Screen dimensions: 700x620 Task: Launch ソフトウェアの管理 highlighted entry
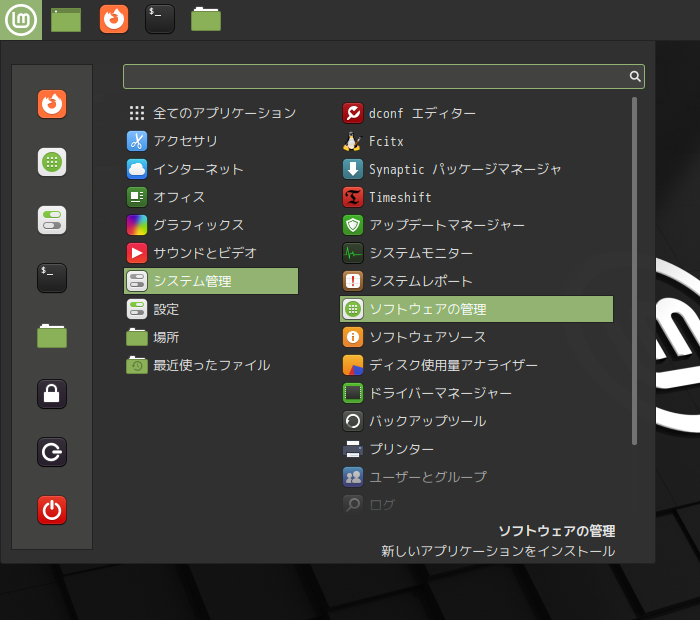(x=476, y=309)
